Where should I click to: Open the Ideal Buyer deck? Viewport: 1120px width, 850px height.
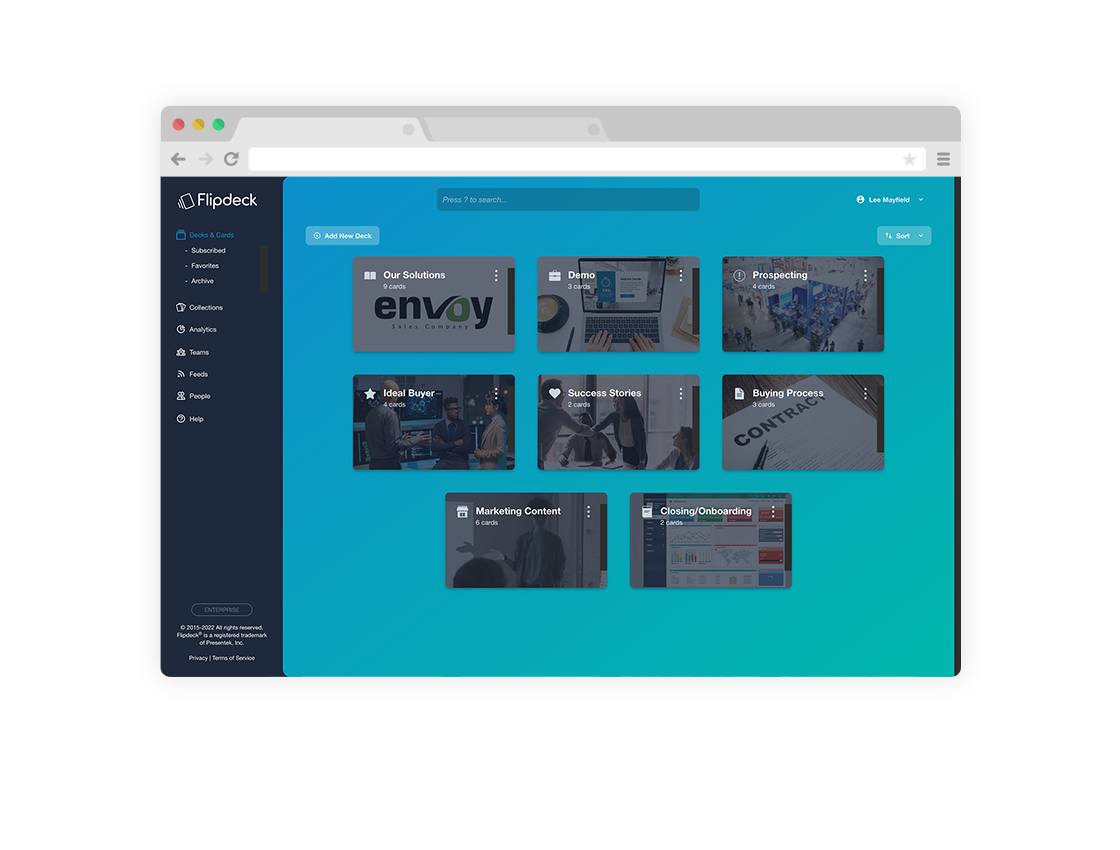tap(434, 422)
